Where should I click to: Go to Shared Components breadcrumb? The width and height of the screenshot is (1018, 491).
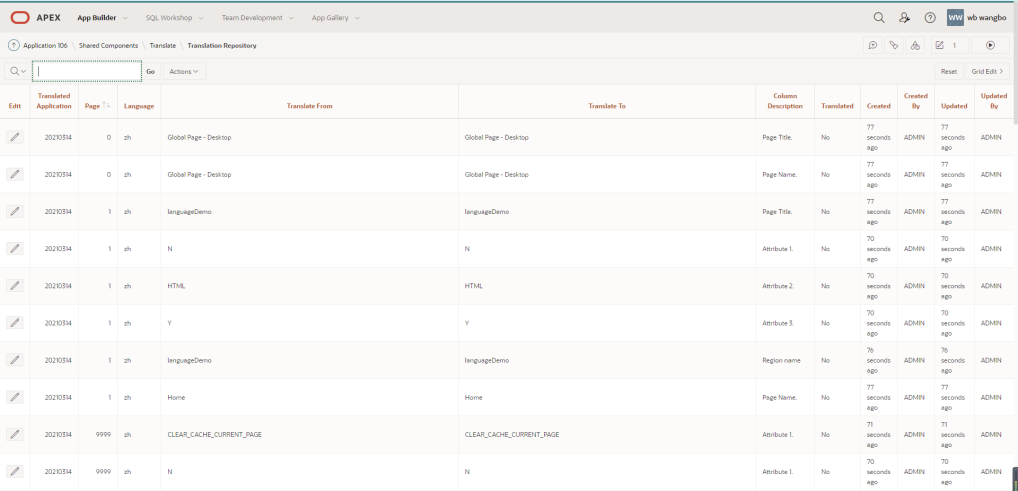click(108, 45)
